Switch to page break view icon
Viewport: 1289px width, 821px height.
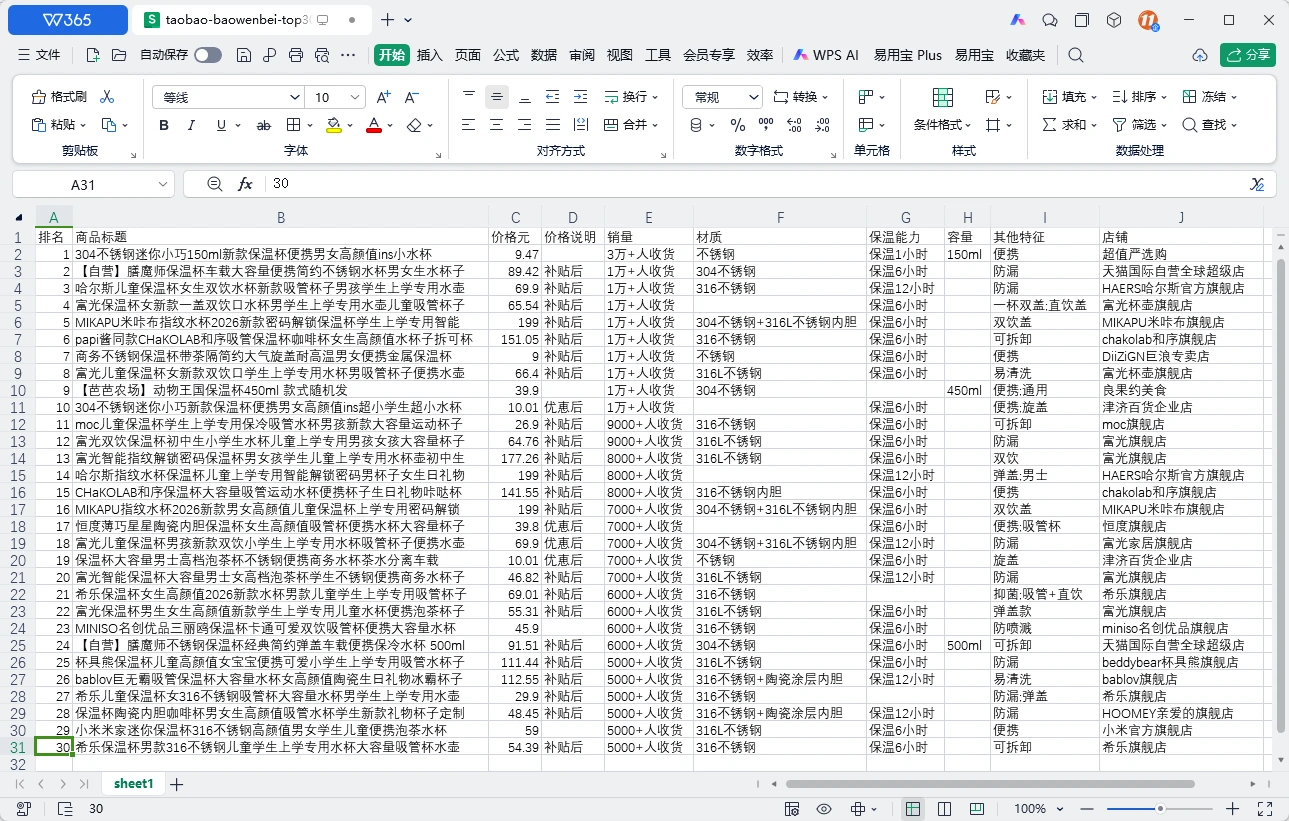coord(943,809)
